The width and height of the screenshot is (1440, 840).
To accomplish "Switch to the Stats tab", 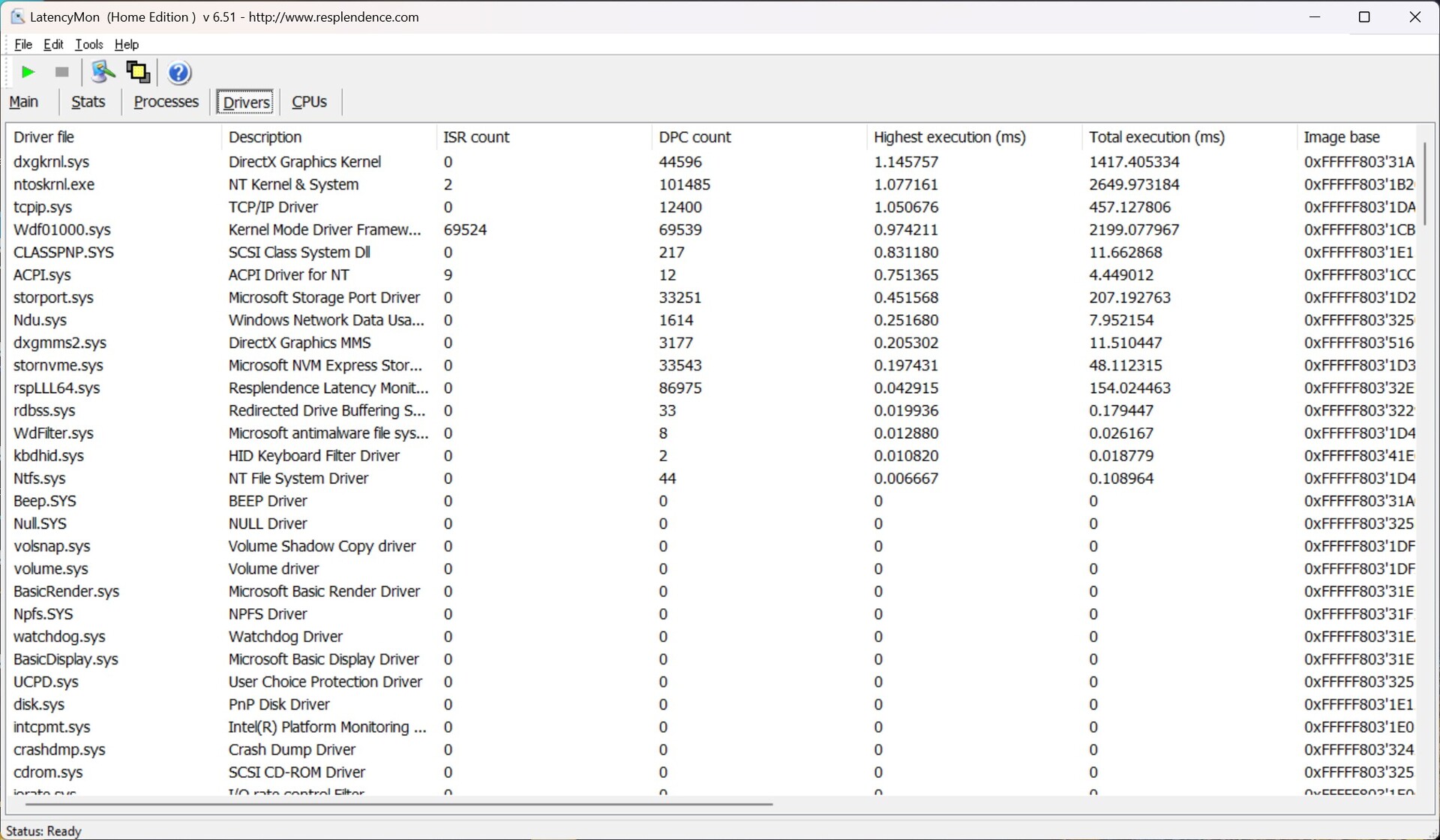I will pos(88,102).
